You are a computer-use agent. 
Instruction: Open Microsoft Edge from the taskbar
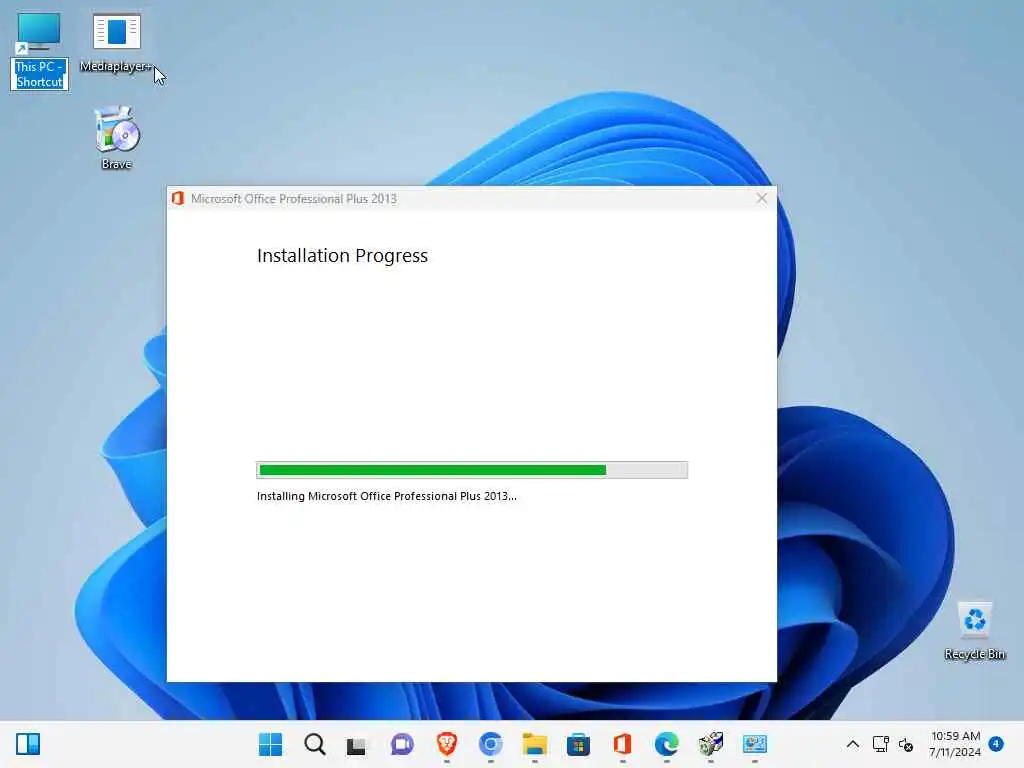(x=667, y=744)
